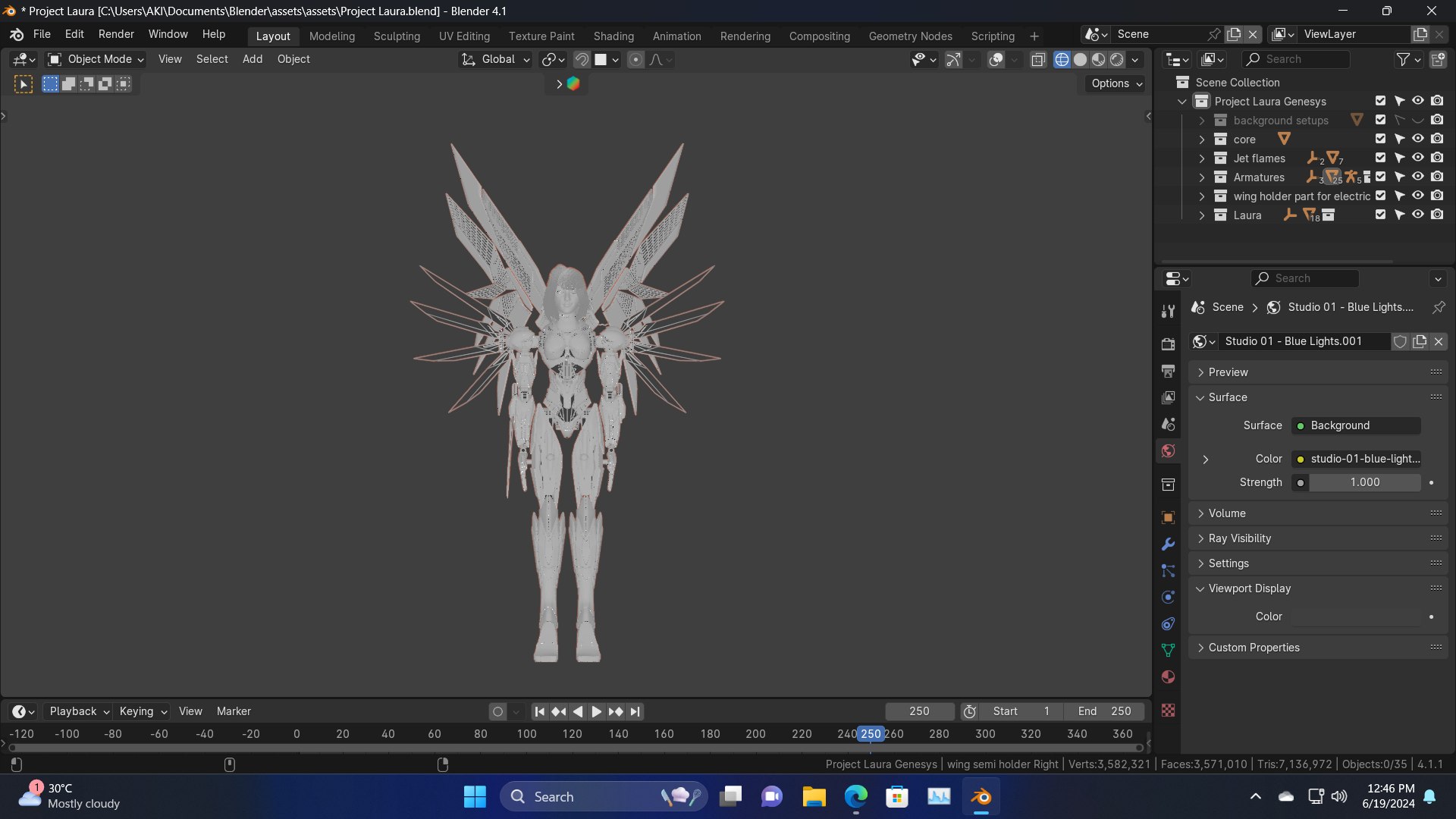The image size is (1456, 819).
Task: Hide the Jet flames collection in viewport
Action: tap(1417, 158)
